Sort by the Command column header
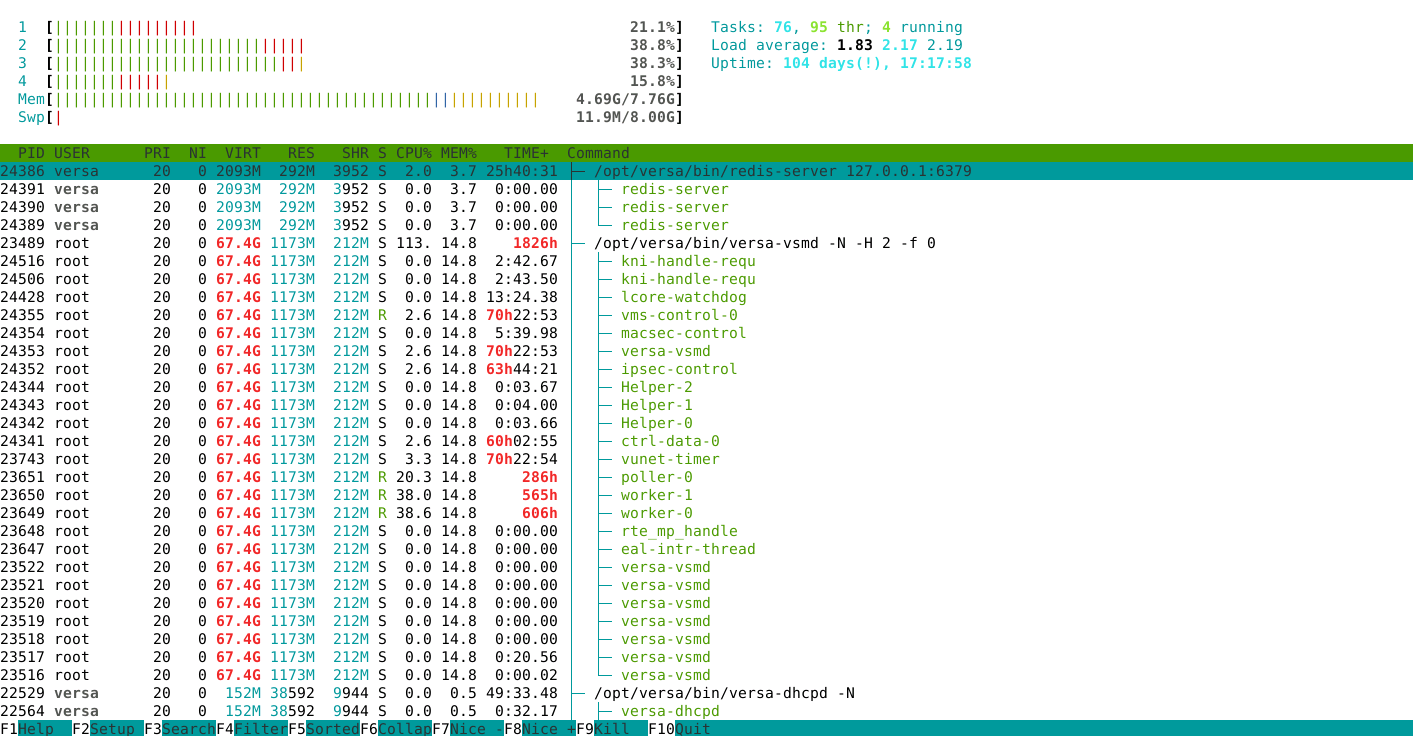 (x=598, y=153)
